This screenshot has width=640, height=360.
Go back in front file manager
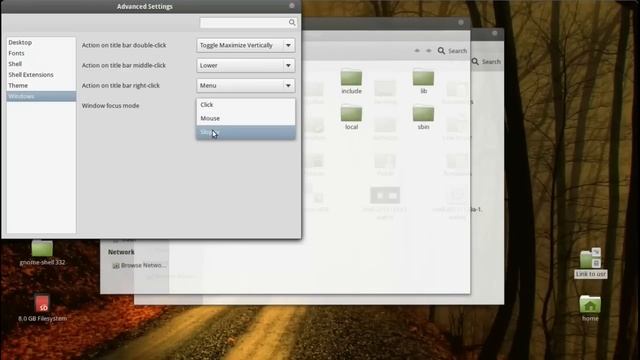tap(417, 51)
